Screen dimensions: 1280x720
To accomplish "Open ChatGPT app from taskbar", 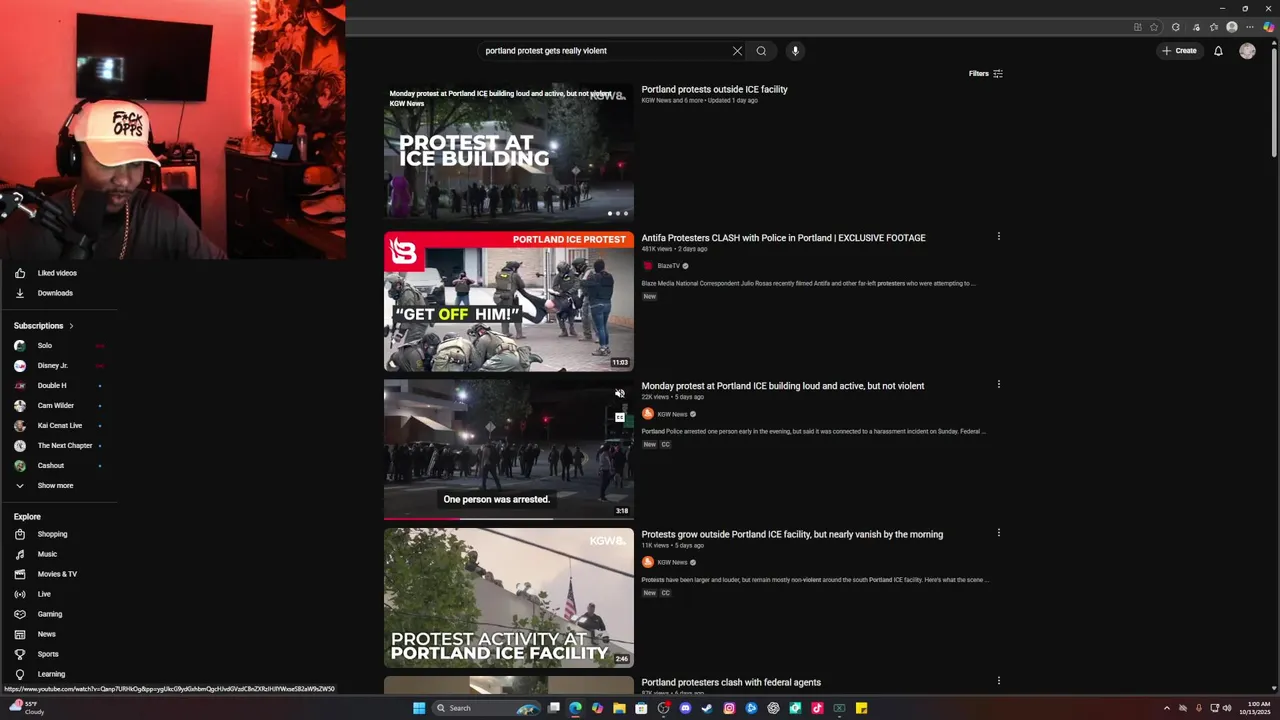I will tap(773, 708).
